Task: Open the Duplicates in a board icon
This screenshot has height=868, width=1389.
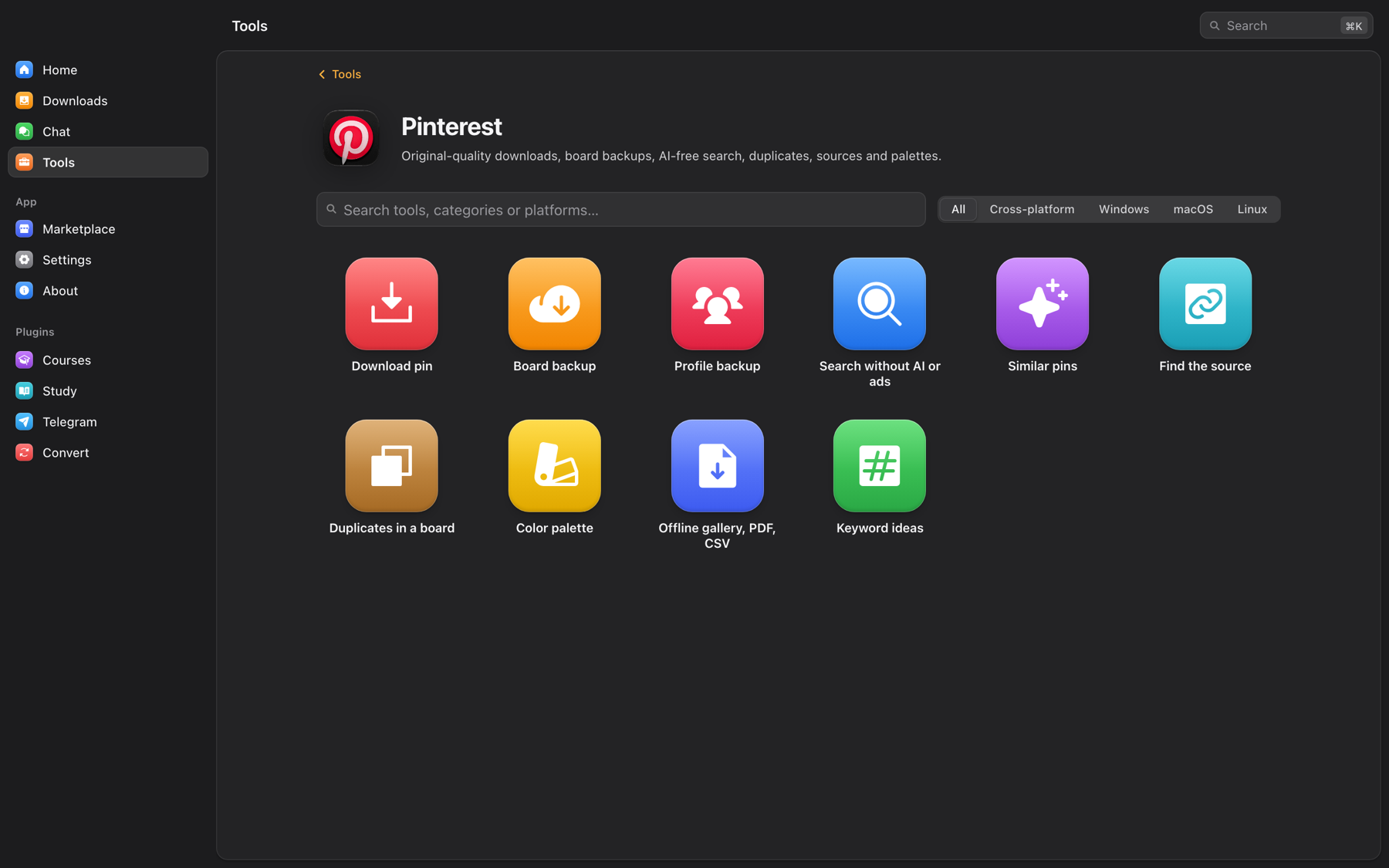Action: [x=391, y=465]
